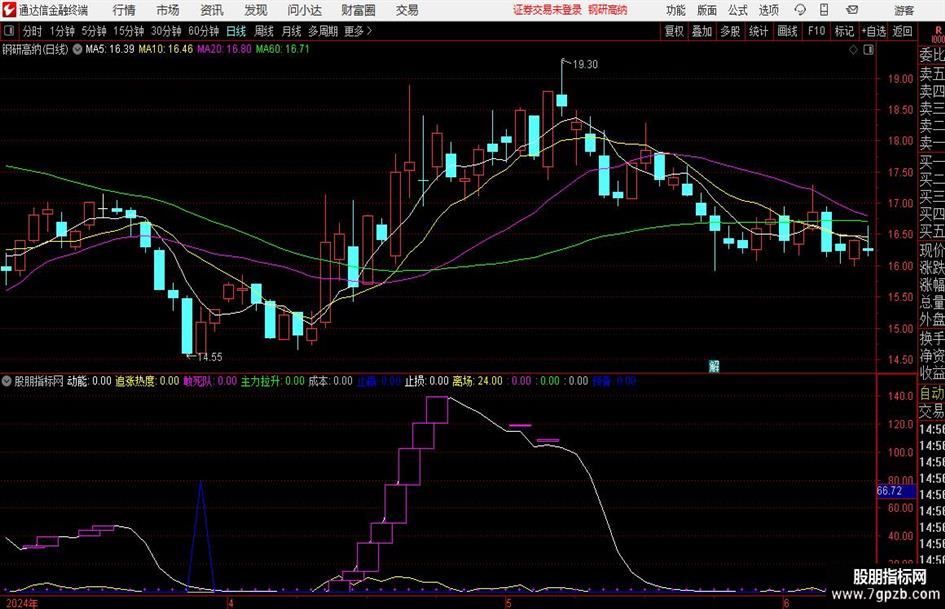This screenshot has height=609, width=945.
Task: Expand the main chart indicator dropdown arrow
Action: tap(77, 49)
